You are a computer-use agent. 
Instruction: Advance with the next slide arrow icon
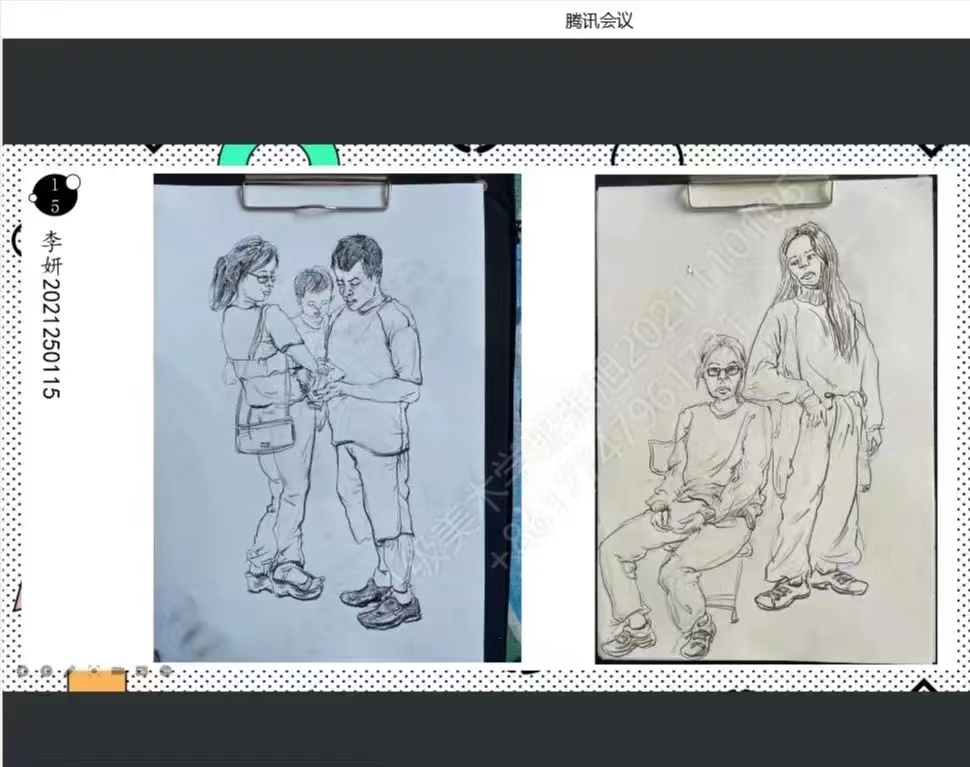pyautogui.click(x=46, y=671)
